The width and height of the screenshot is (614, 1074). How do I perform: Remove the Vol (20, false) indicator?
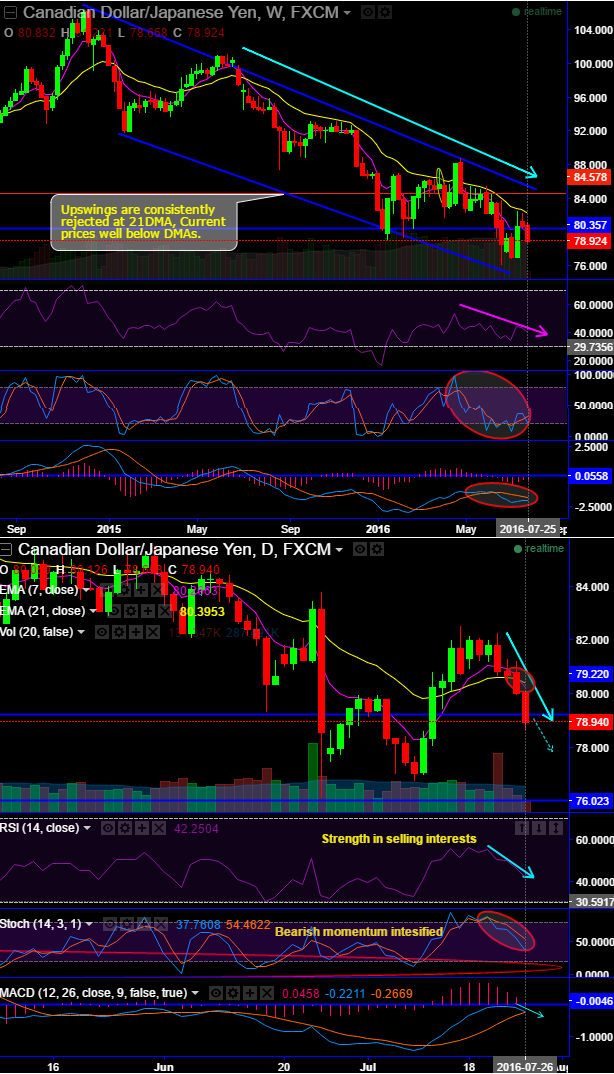click(x=153, y=631)
